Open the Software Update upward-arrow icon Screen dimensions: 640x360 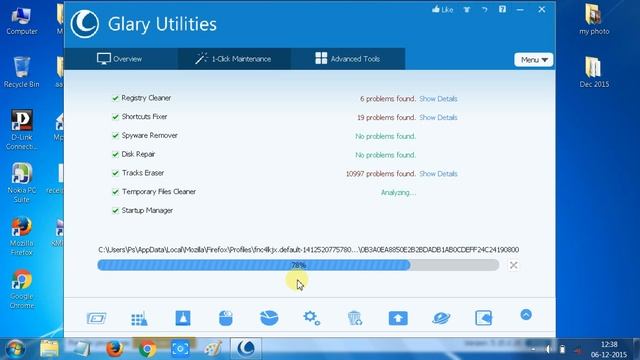pyautogui.click(x=398, y=318)
